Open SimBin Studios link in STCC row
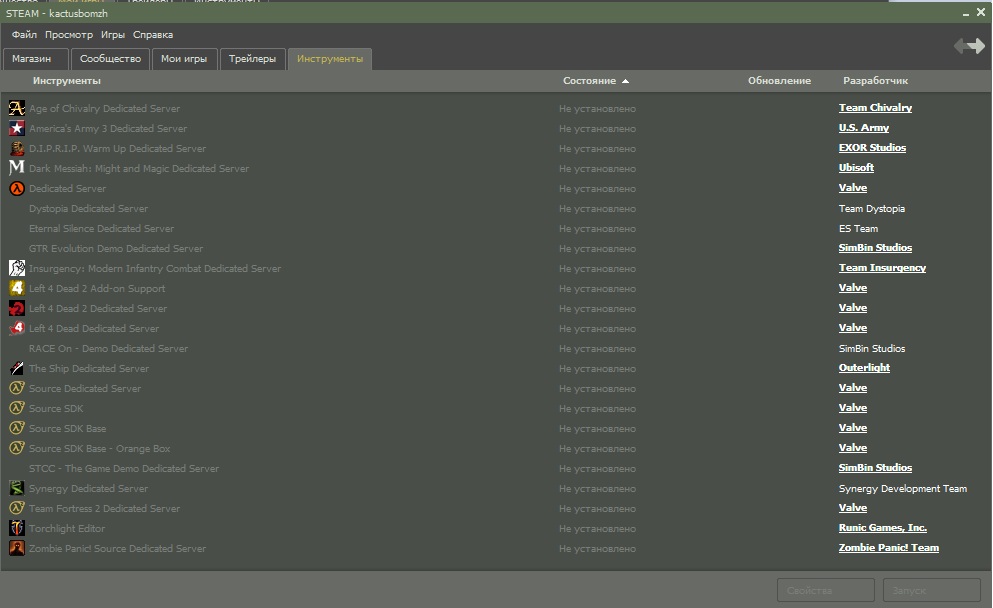Image resolution: width=993 pixels, height=608 pixels. (x=875, y=468)
